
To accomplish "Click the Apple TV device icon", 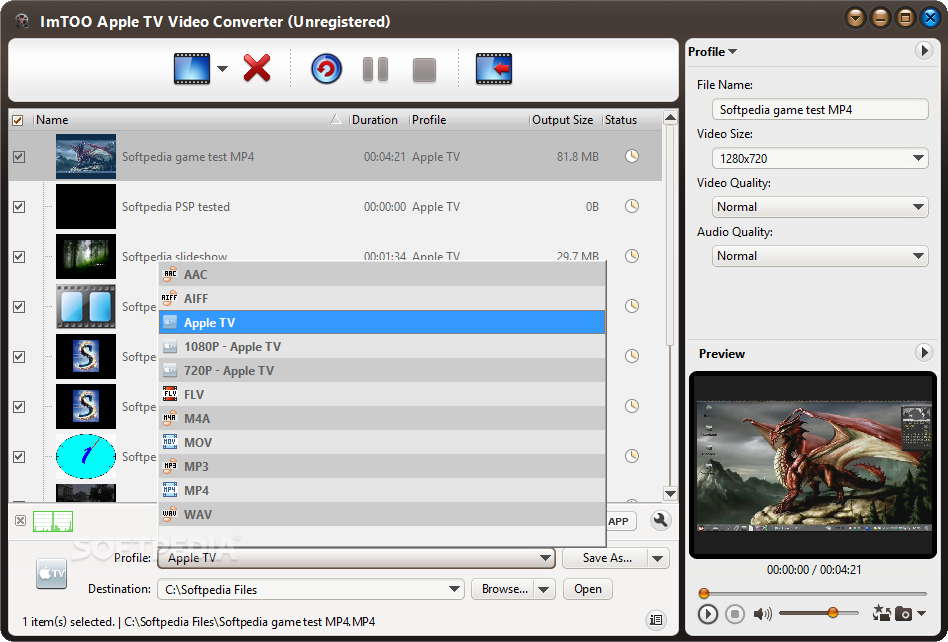I will coord(51,572).
